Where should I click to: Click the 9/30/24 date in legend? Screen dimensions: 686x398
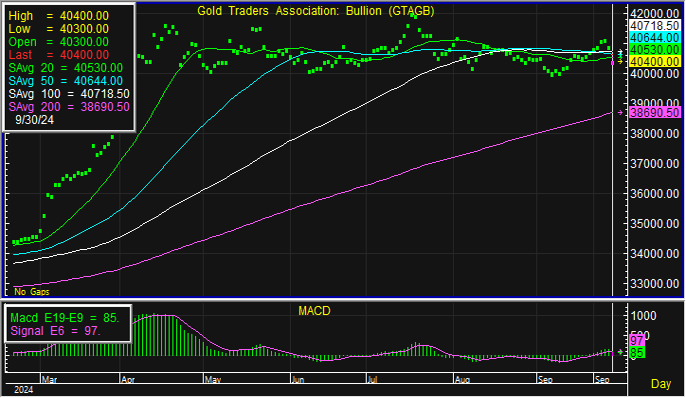[35, 120]
